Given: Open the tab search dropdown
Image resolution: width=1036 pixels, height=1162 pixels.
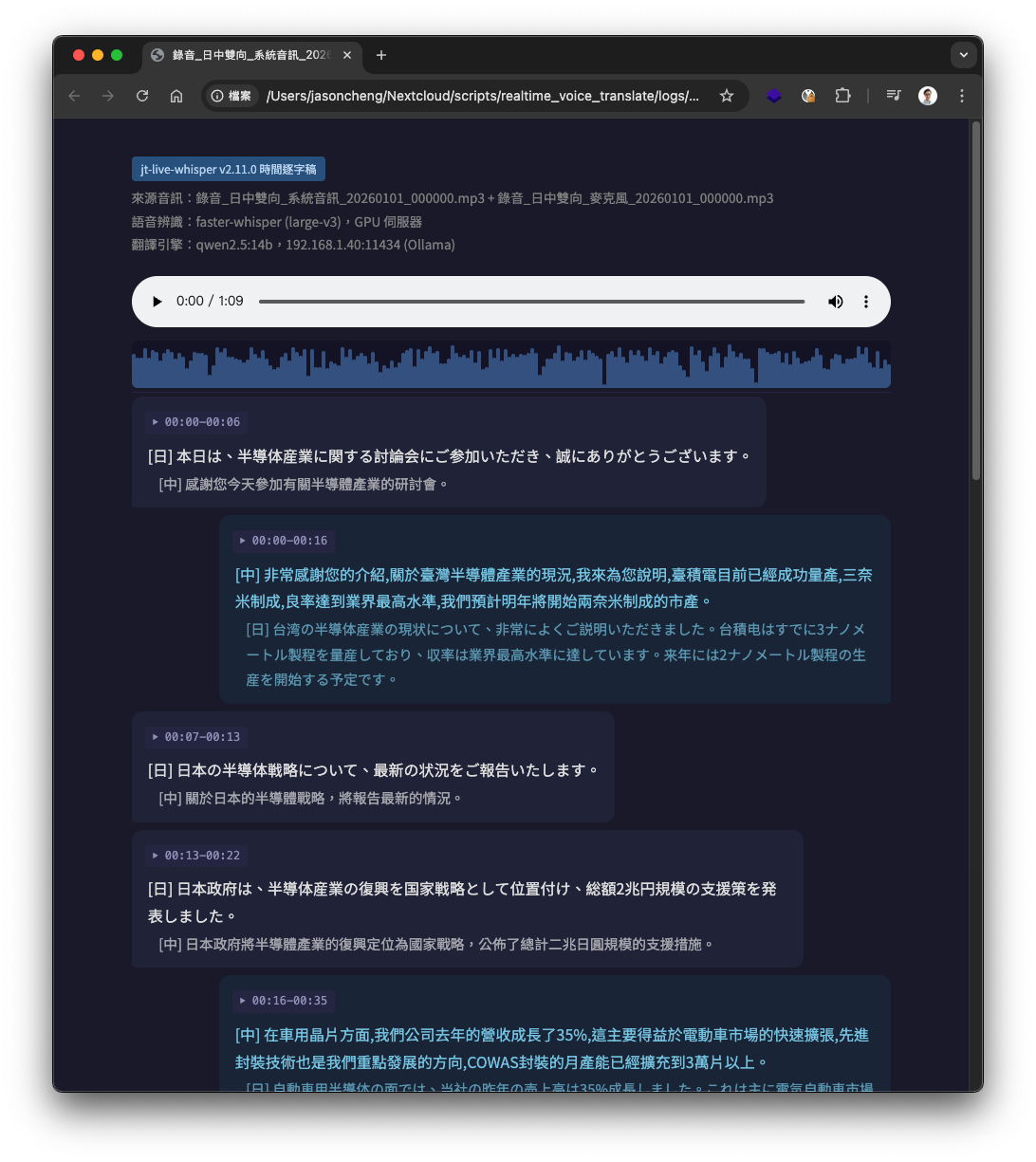Looking at the screenshot, I should click(964, 55).
